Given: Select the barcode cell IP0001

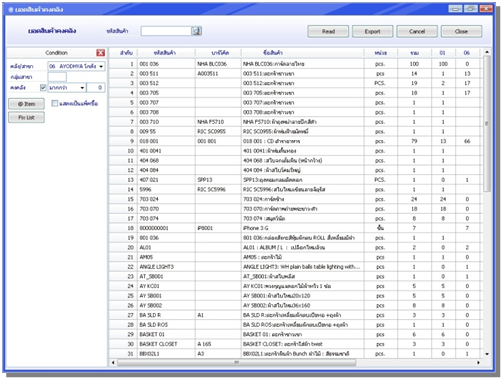Looking at the screenshot, I should point(218,228).
